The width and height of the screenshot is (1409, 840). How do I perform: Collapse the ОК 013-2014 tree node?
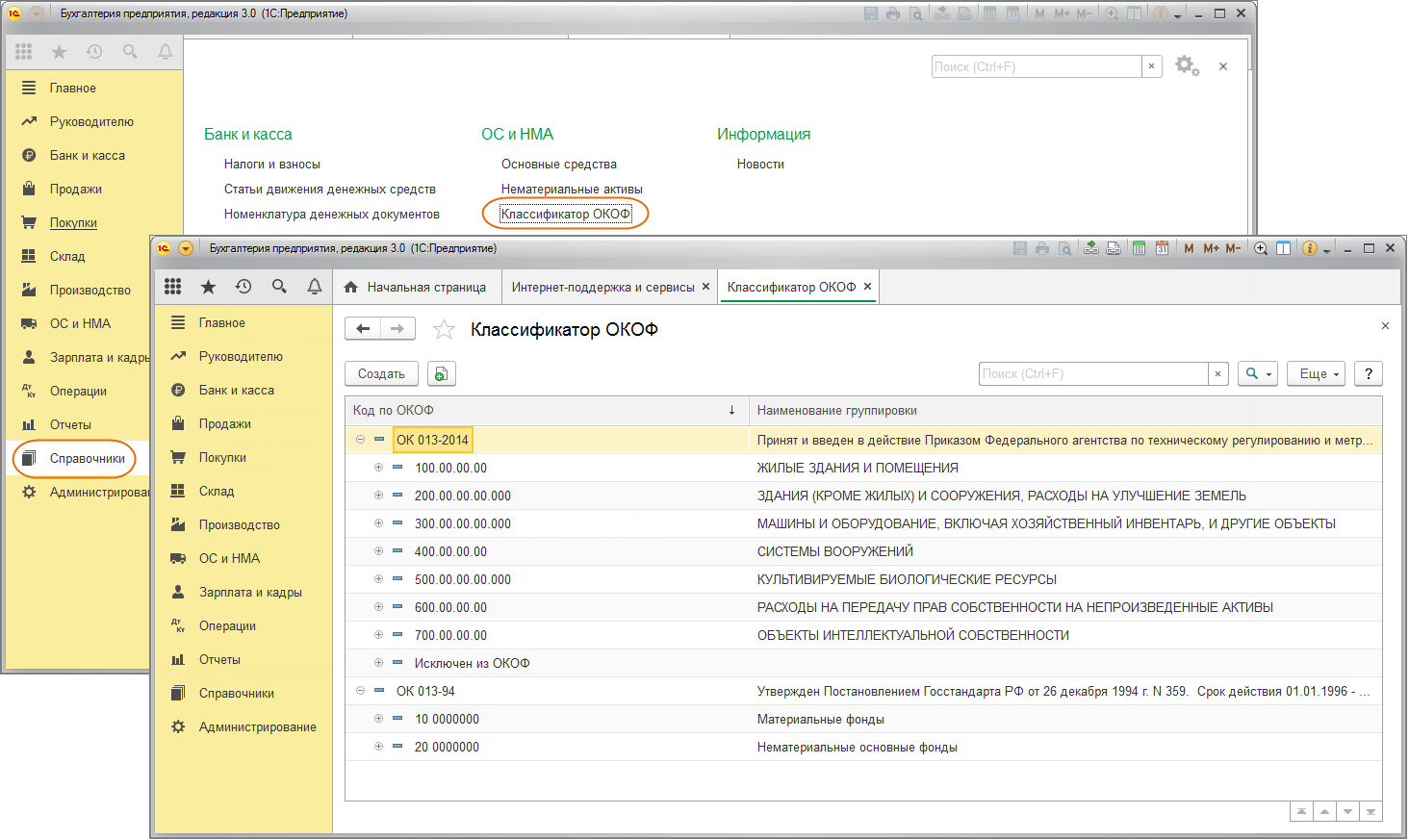360,440
